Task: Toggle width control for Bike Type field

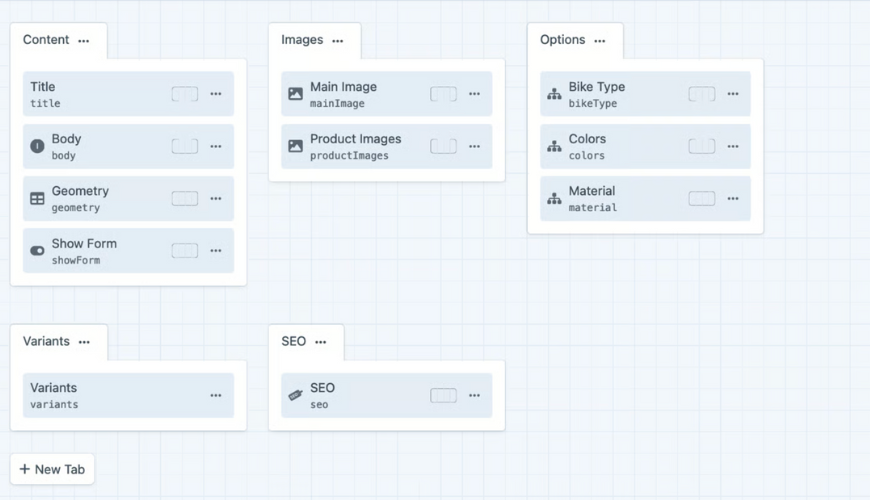Action: 702,94
